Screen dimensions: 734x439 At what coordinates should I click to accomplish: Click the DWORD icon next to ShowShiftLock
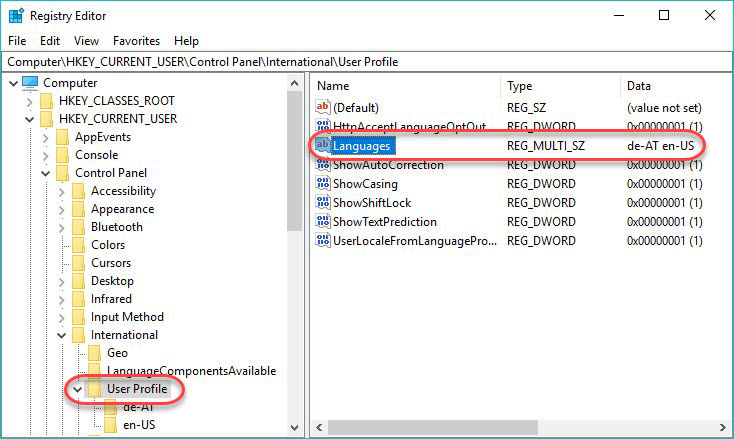[x=323, y=203]
